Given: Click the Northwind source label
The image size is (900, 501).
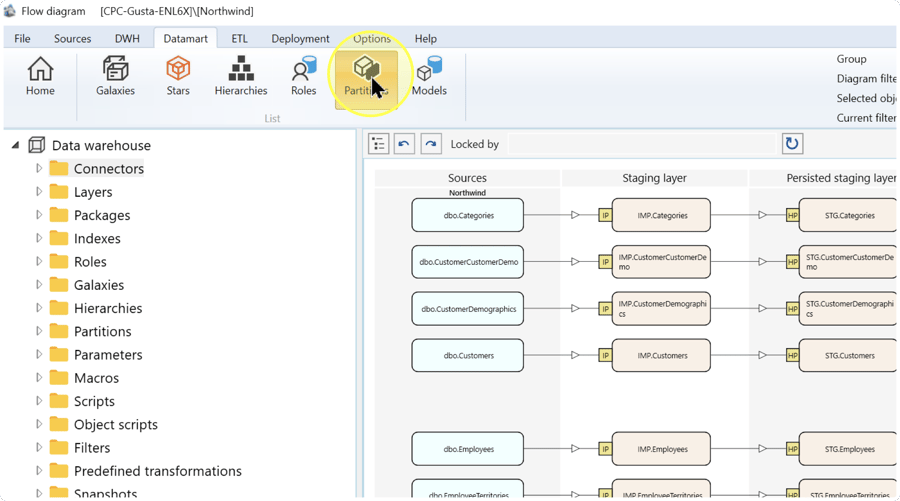Looking at the screenshot, I should click(x=467, y=193).
